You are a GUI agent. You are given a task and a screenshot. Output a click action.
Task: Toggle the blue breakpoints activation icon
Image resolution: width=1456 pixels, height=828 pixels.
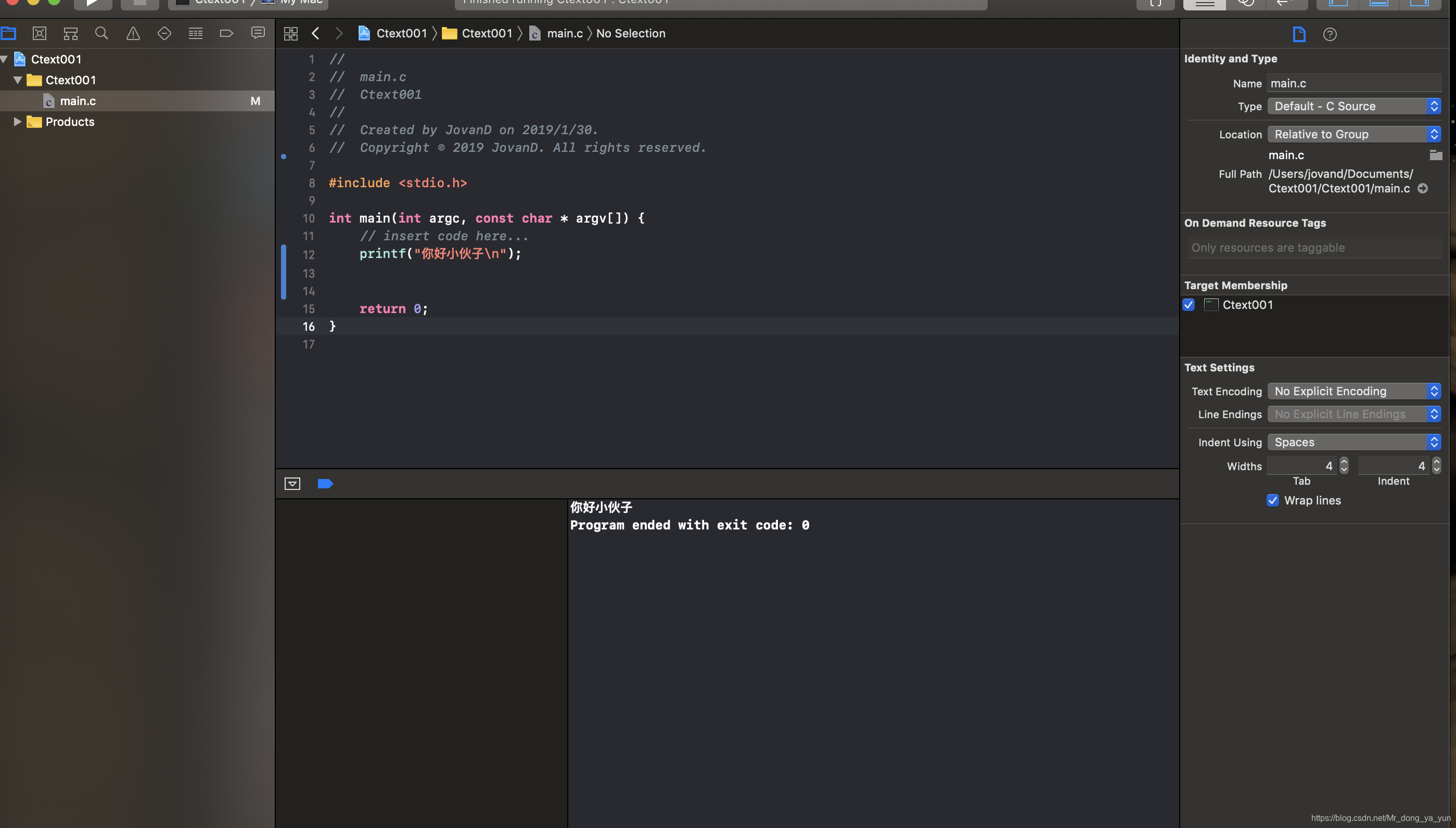point(325,483)
